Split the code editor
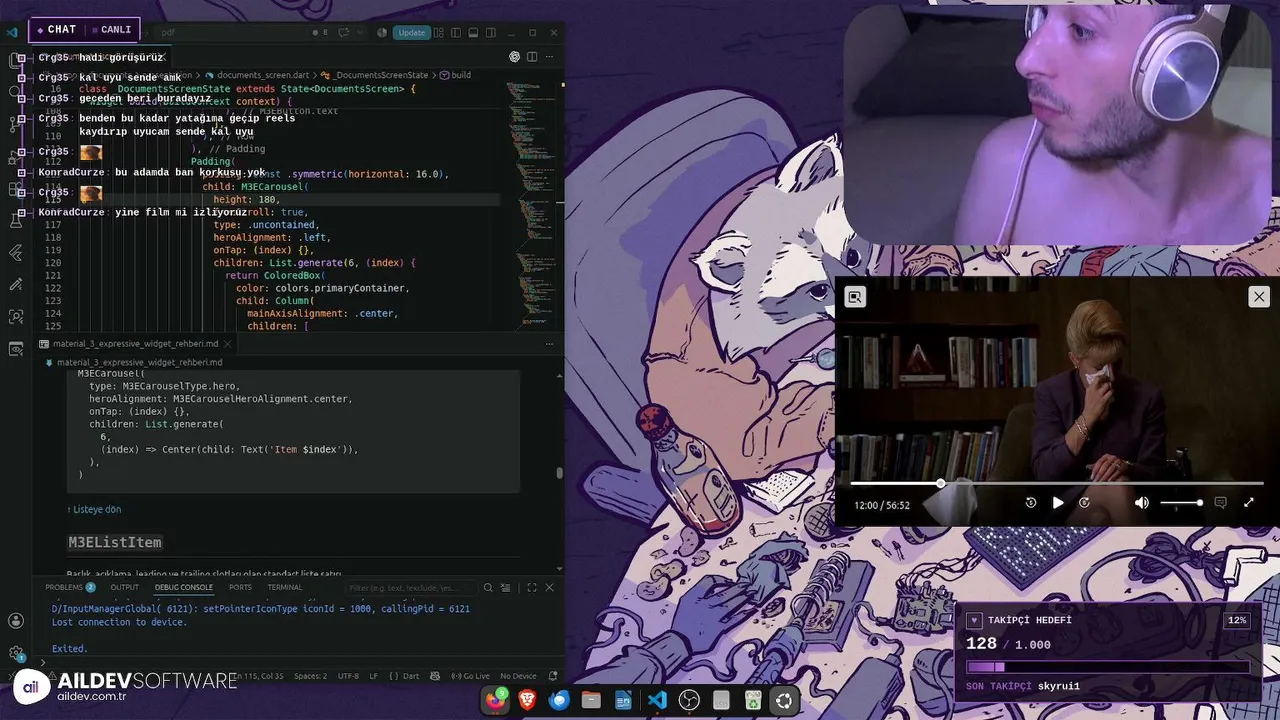The height and width of the screenshot is (720, 1280). (x=532, y=57)
